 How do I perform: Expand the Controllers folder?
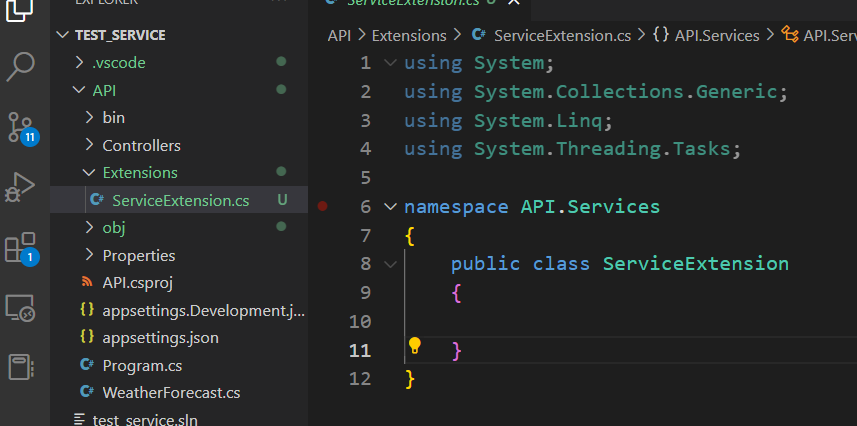pyautogui.click(x=90, y=145)
